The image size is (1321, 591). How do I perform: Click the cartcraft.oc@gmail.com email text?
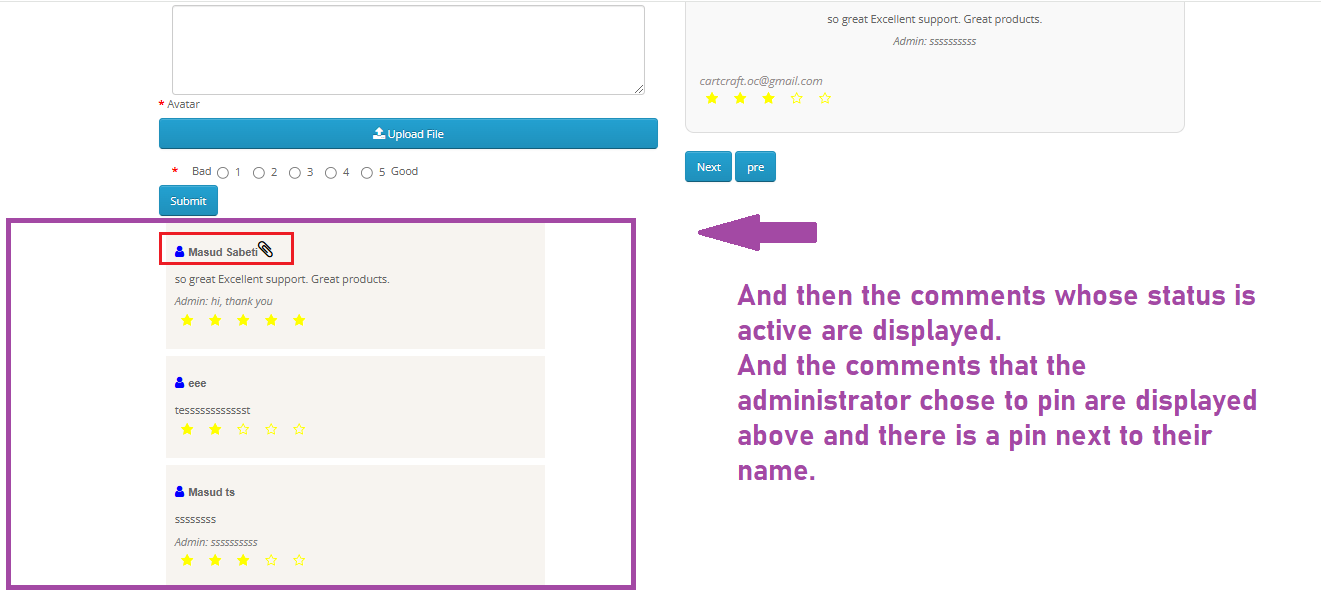click(761, 81)
